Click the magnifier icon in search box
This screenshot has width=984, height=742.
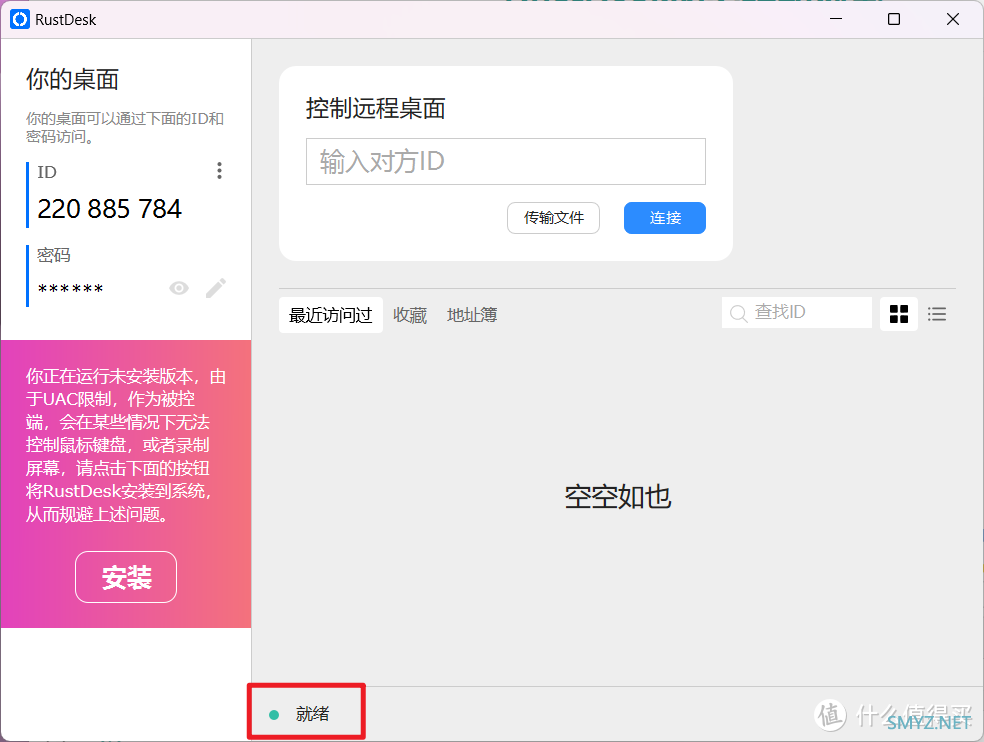tap(739, 313)
